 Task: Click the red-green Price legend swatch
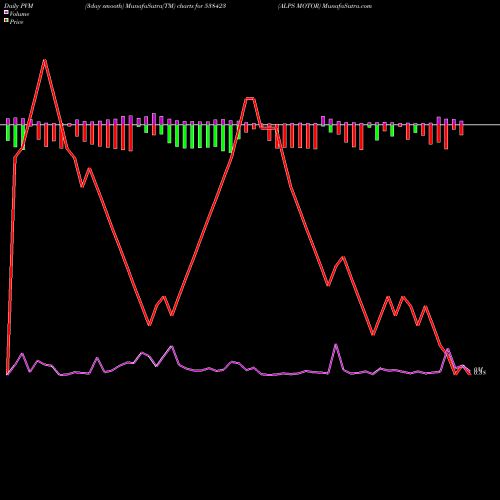(x=6, y=21)
